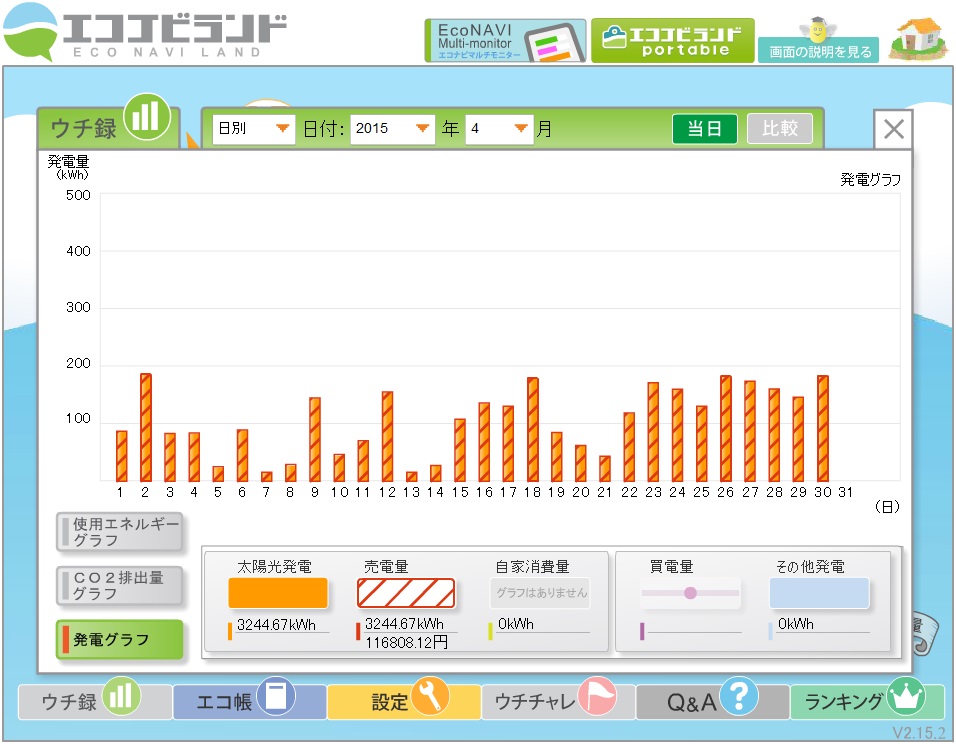The height and width of the screenshot is (744, 956).
Task: Click the crown icon on ランキング tab
Action: coord(906,696)
